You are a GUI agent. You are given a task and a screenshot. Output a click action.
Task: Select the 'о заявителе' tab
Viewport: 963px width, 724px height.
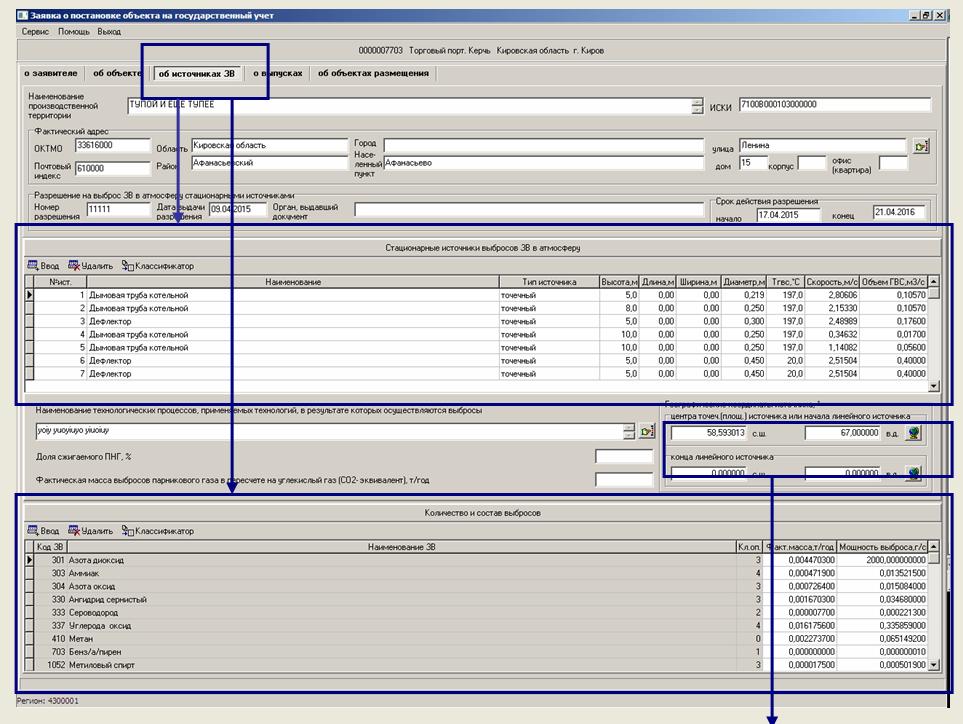click(x=50, y=73)
